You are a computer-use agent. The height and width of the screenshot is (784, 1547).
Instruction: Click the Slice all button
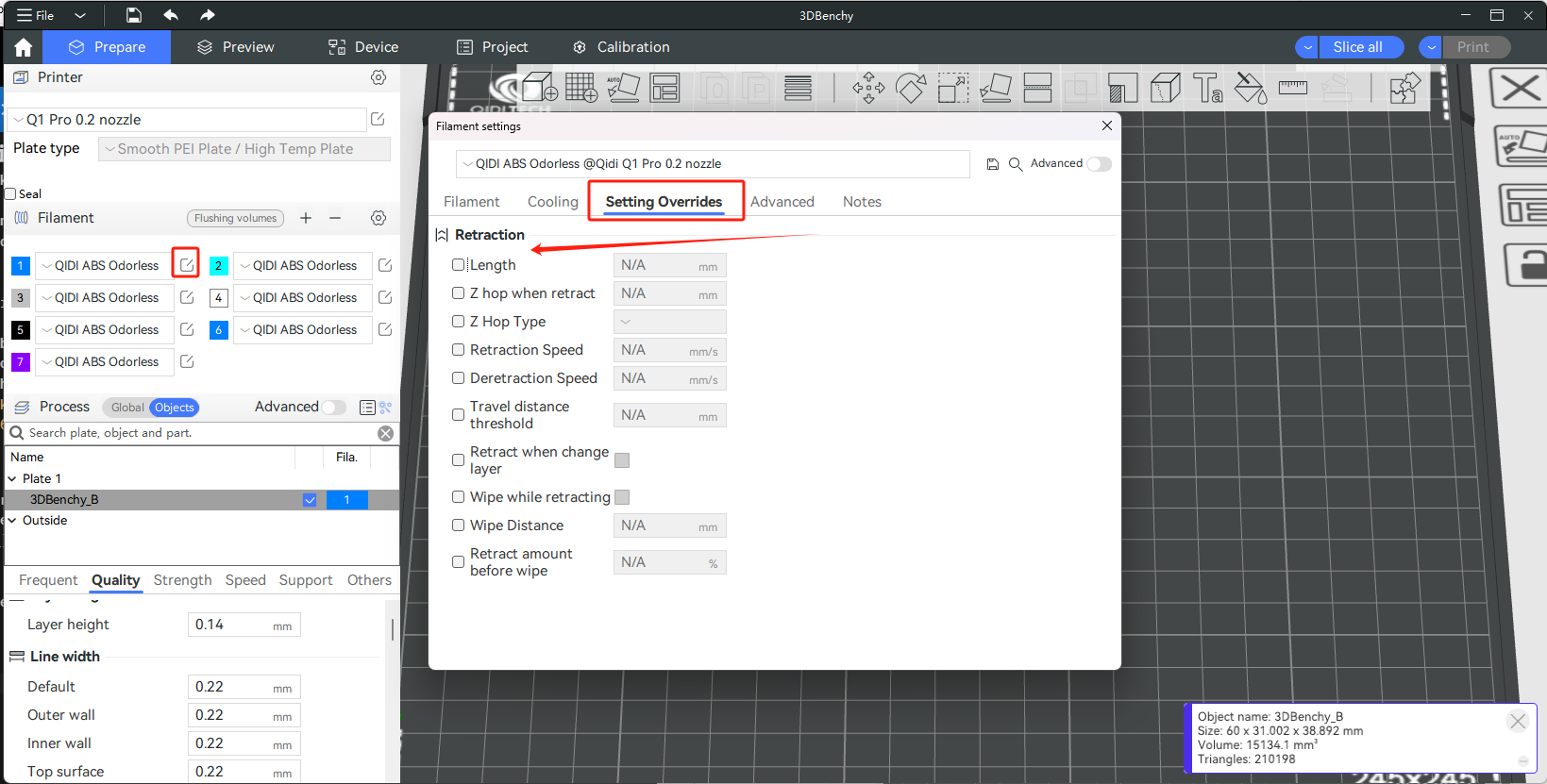pos(1357,47)
